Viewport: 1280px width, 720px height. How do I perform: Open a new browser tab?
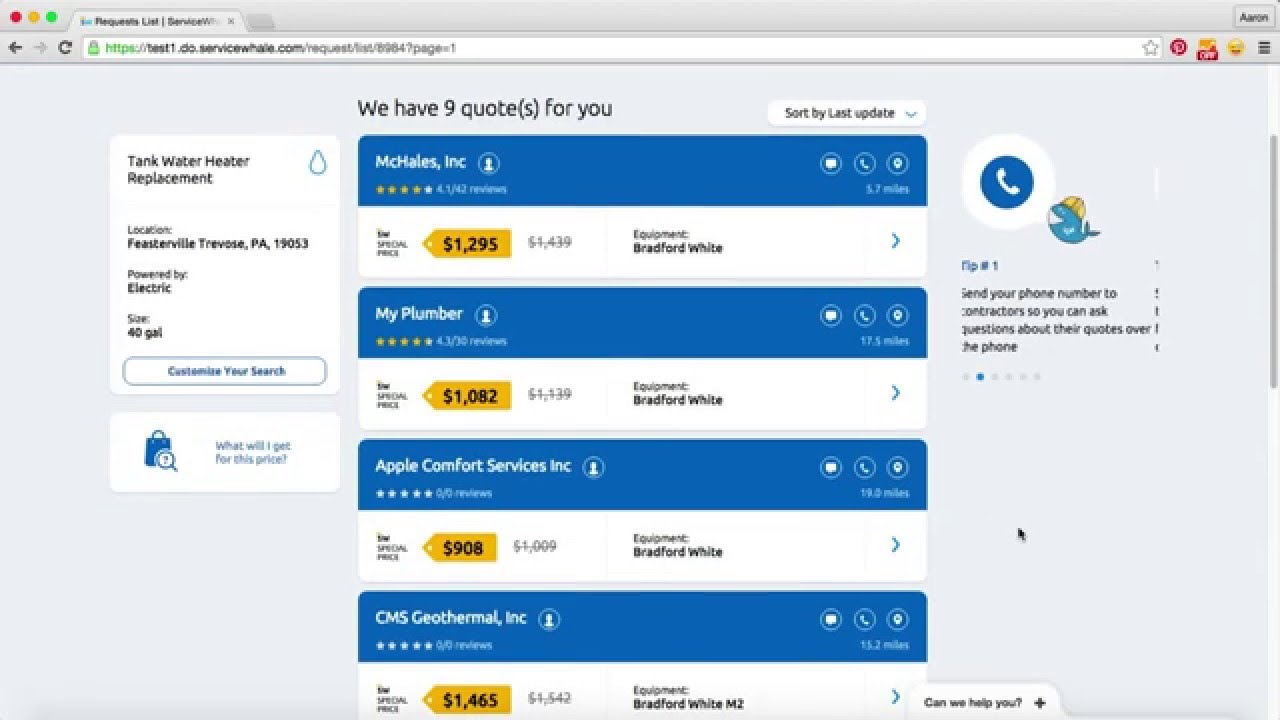click(260, 22)
